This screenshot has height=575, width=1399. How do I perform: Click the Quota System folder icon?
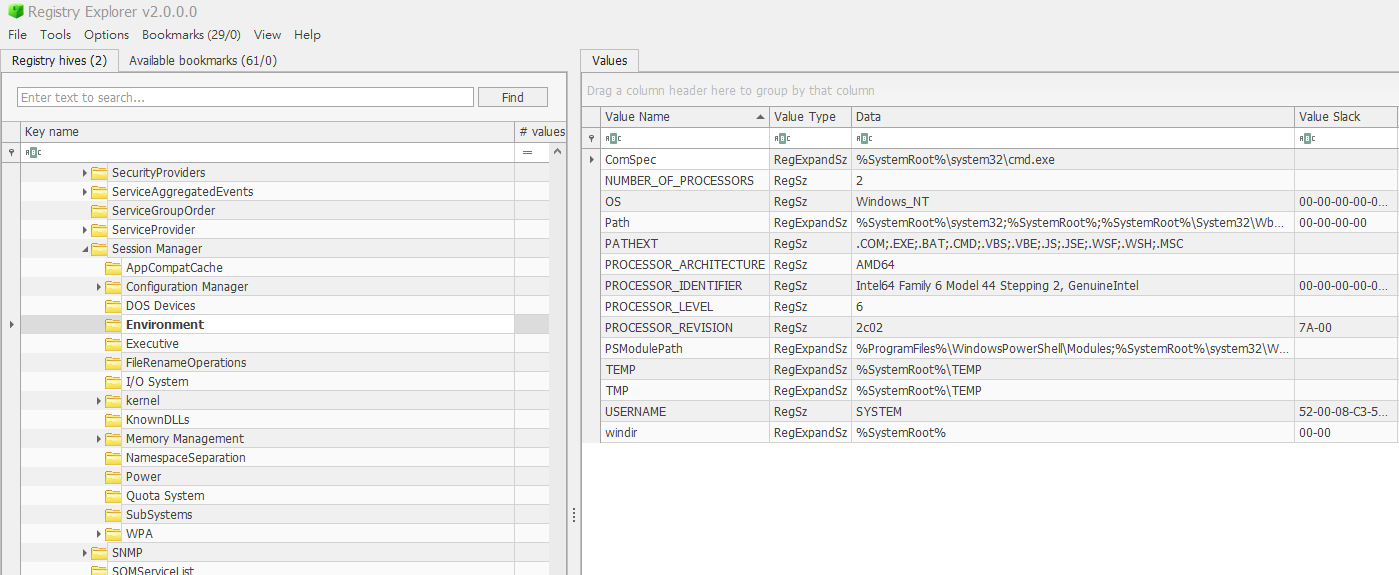point(113,496)
